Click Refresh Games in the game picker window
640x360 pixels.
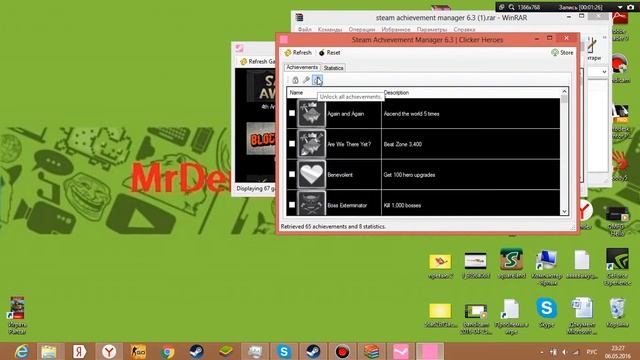point(257,61)
